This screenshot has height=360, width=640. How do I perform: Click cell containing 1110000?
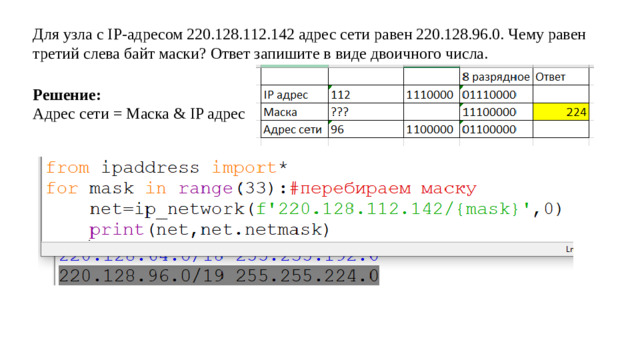click(431, 95)
